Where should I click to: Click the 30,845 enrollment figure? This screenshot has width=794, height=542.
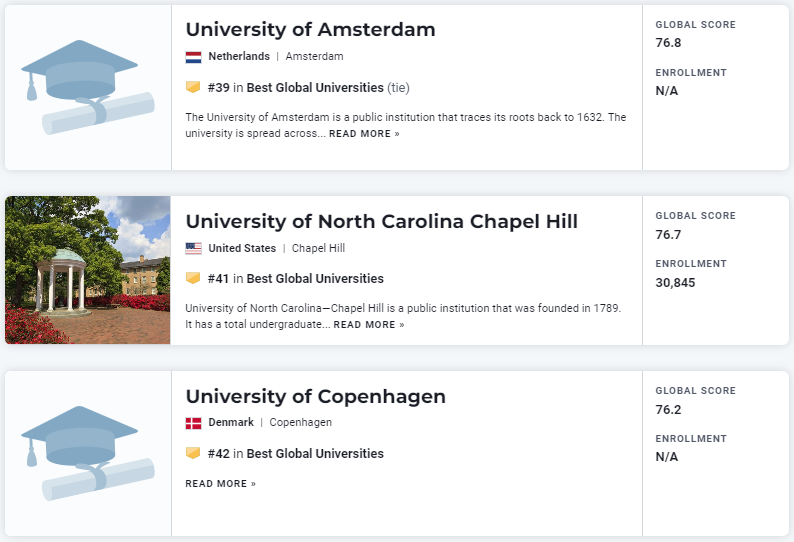675,283
